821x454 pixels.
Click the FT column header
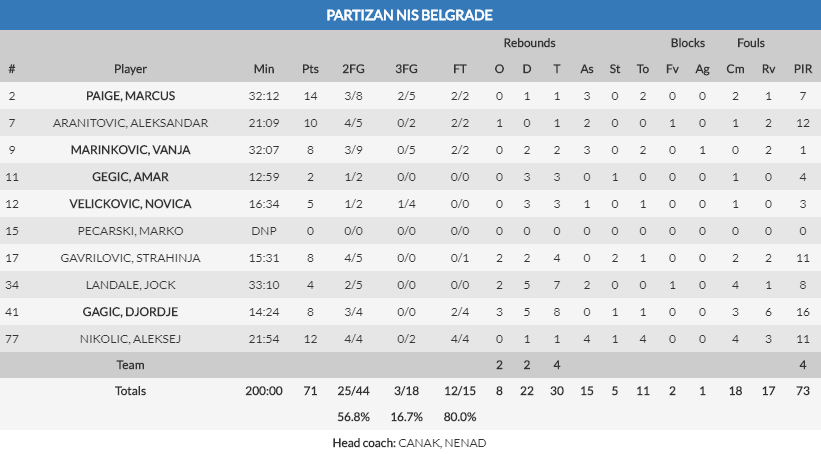click(x=460, y=69)
